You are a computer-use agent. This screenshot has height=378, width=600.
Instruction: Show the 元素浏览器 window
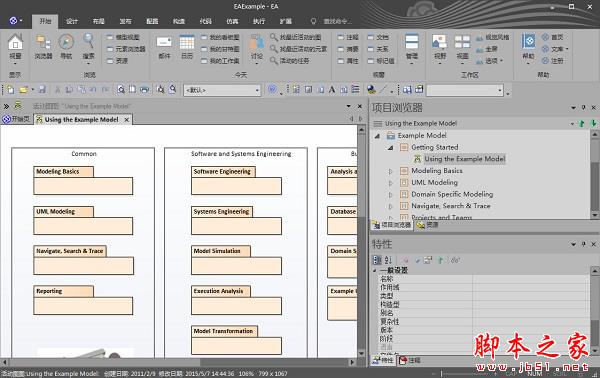(126, 49)
